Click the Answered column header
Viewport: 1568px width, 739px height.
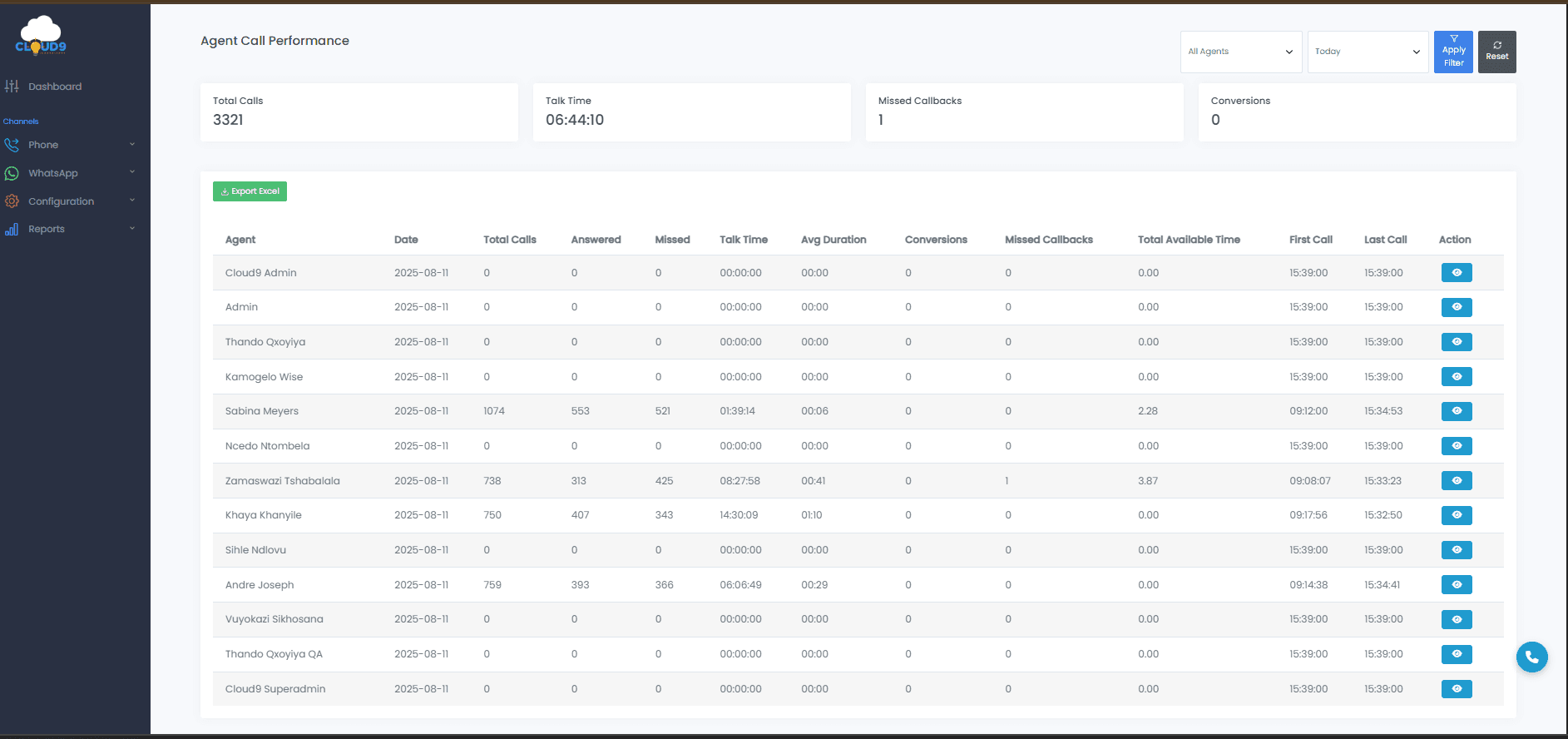point(596,240)
